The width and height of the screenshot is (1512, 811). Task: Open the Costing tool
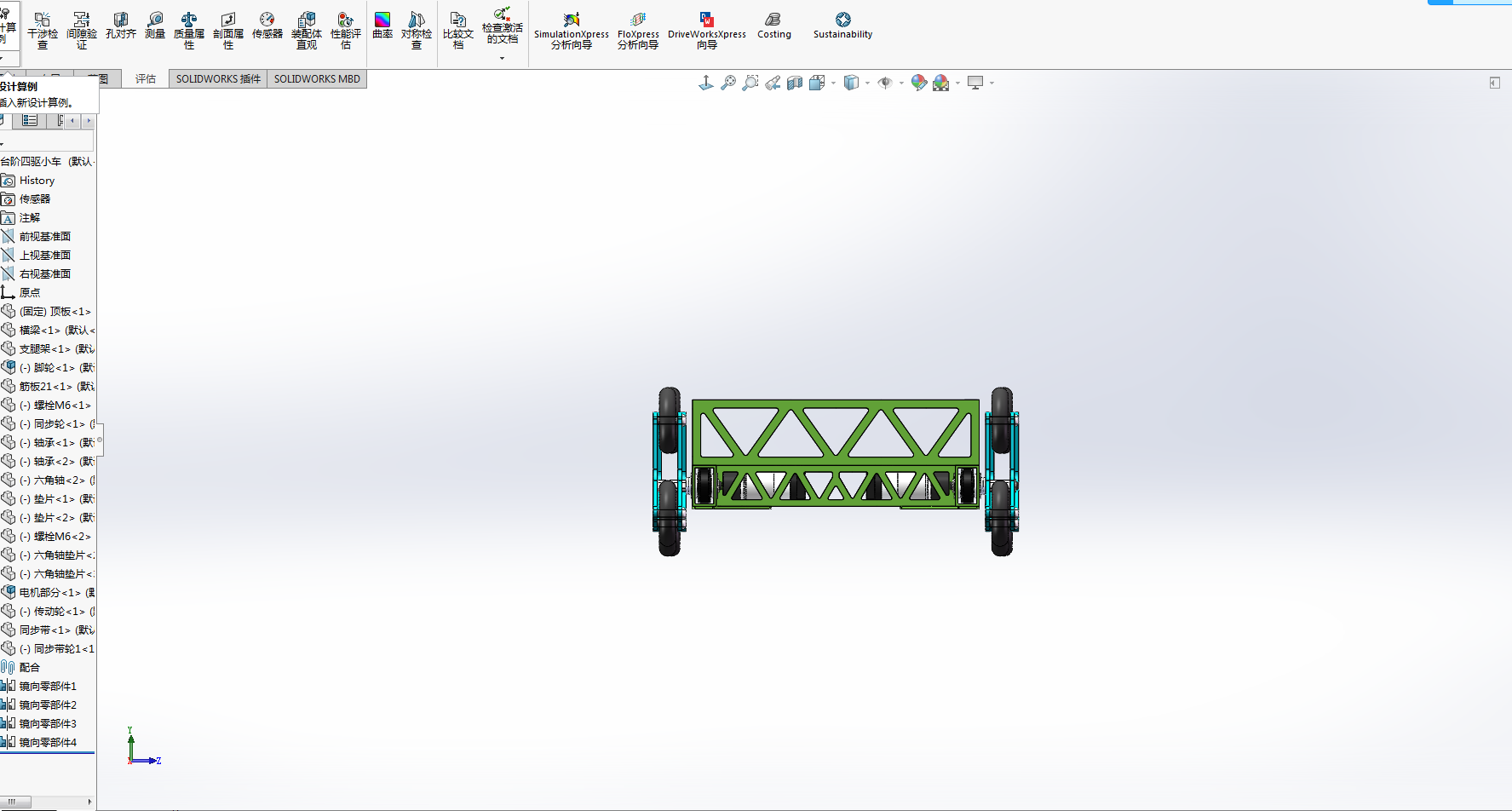click(774, 26)
